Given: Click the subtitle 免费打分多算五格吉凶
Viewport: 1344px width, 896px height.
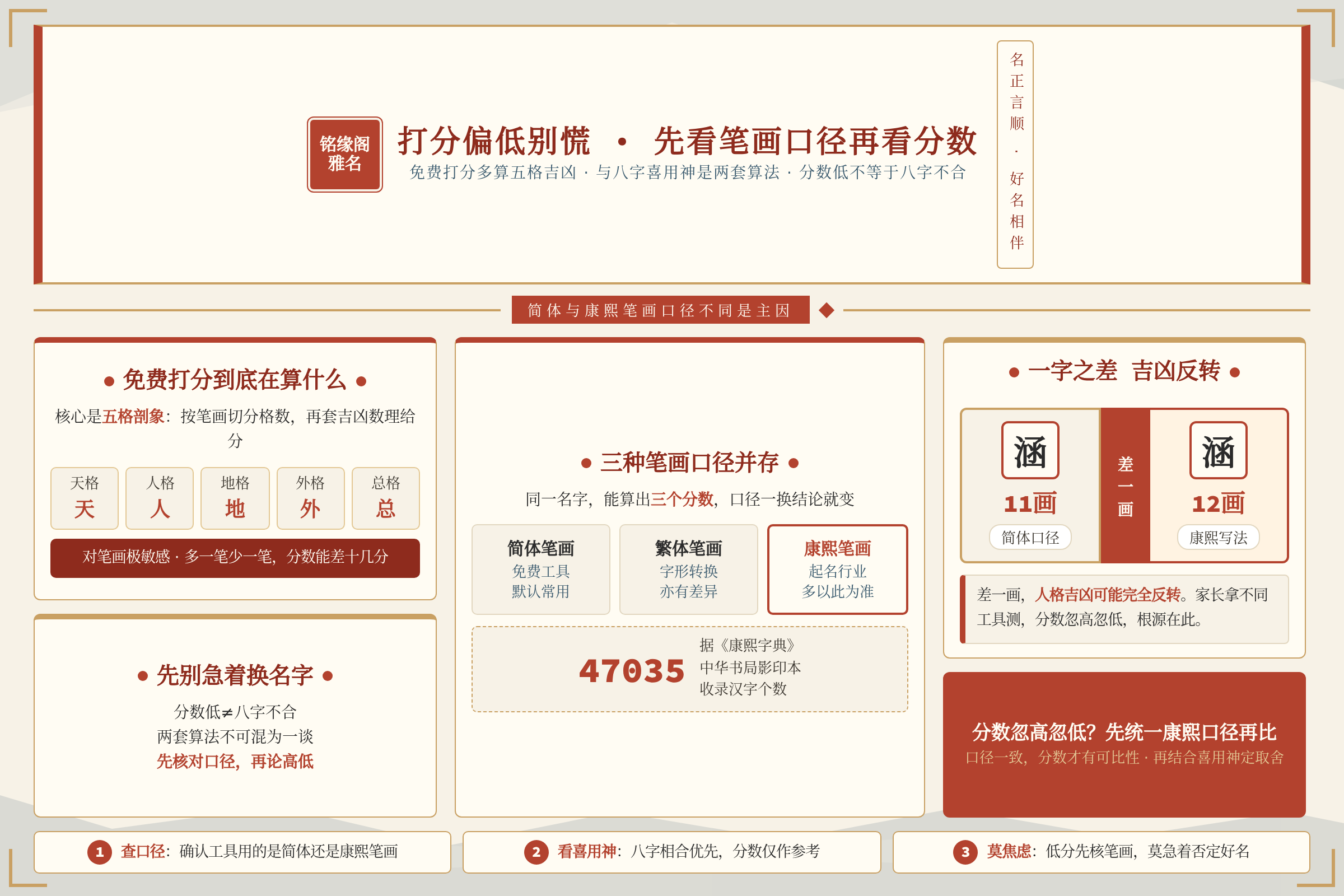Looking at the screenshot, I should pos(493,172).
